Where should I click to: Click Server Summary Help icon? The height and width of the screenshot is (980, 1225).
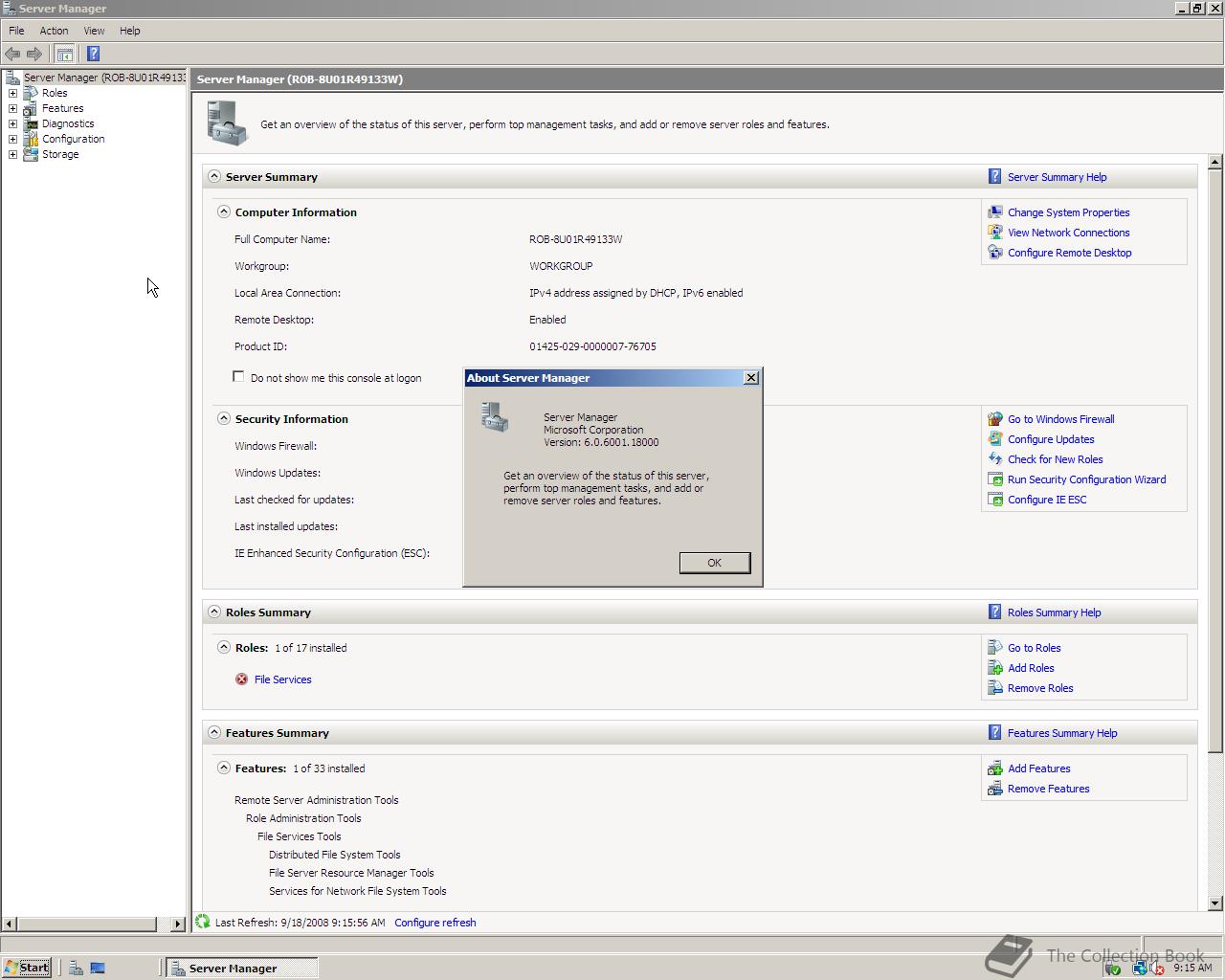click(995, 176)
